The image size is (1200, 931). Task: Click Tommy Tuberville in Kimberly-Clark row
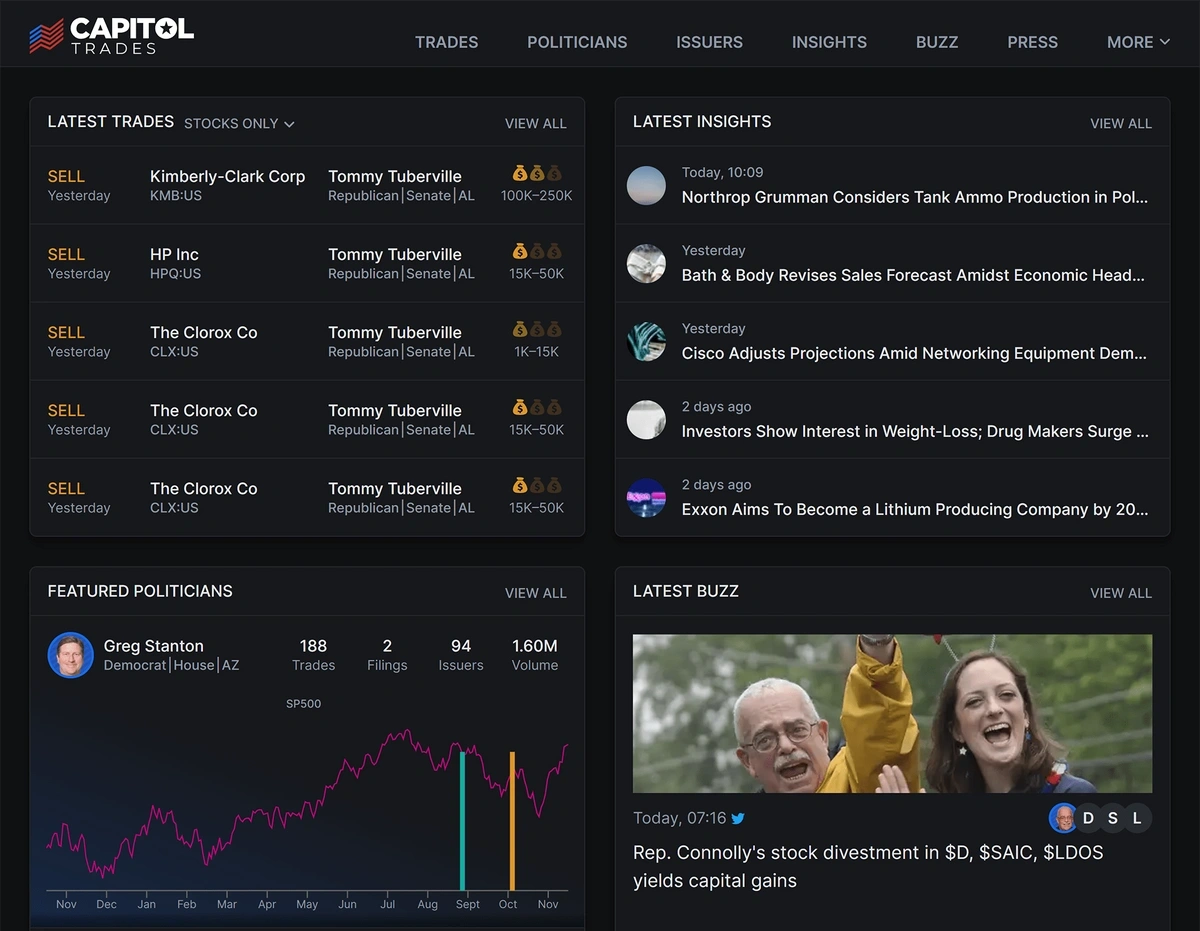[x=395, y=176]
